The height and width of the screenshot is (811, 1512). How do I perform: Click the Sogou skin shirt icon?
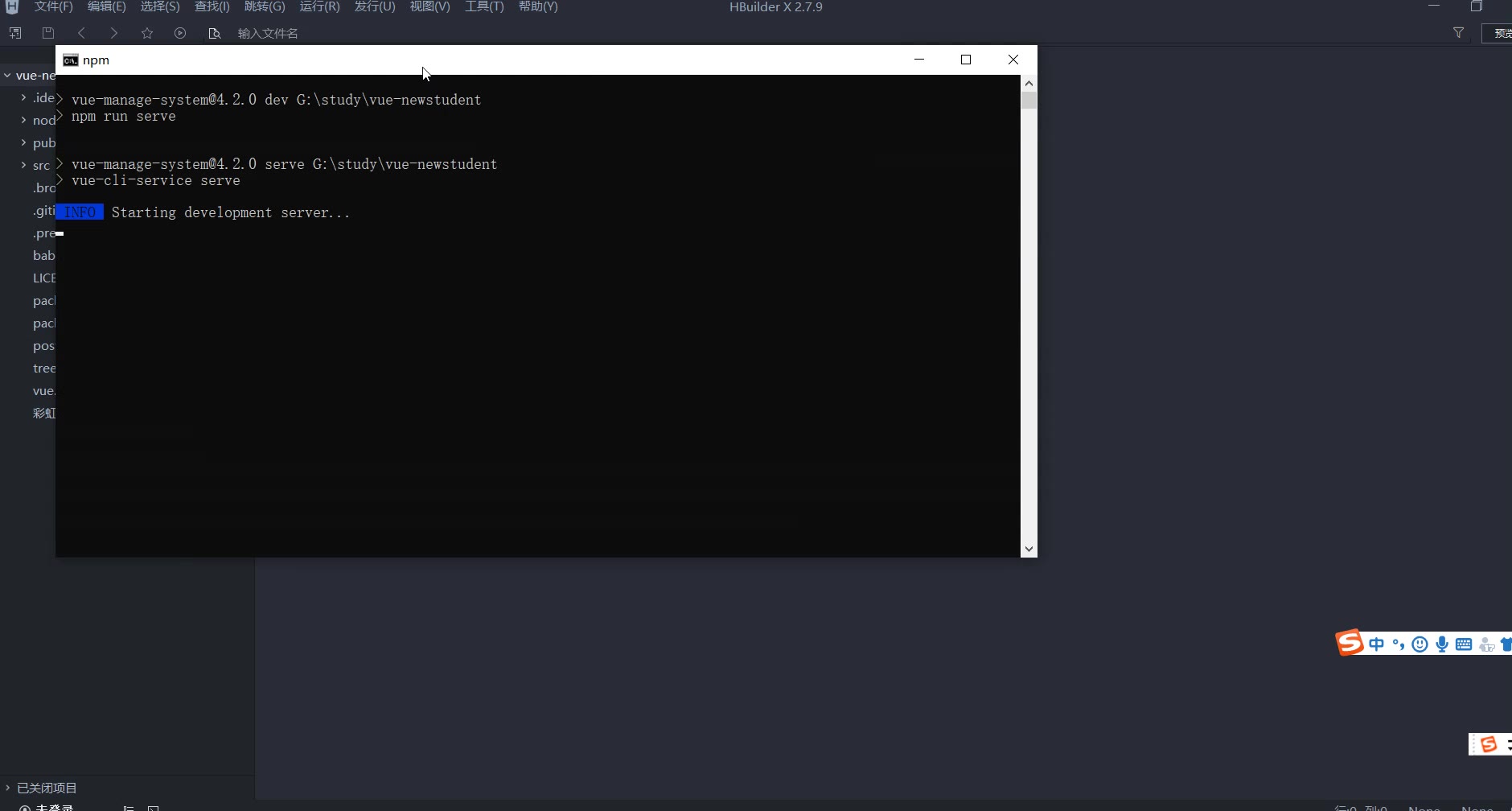[x=1506, y=644]
